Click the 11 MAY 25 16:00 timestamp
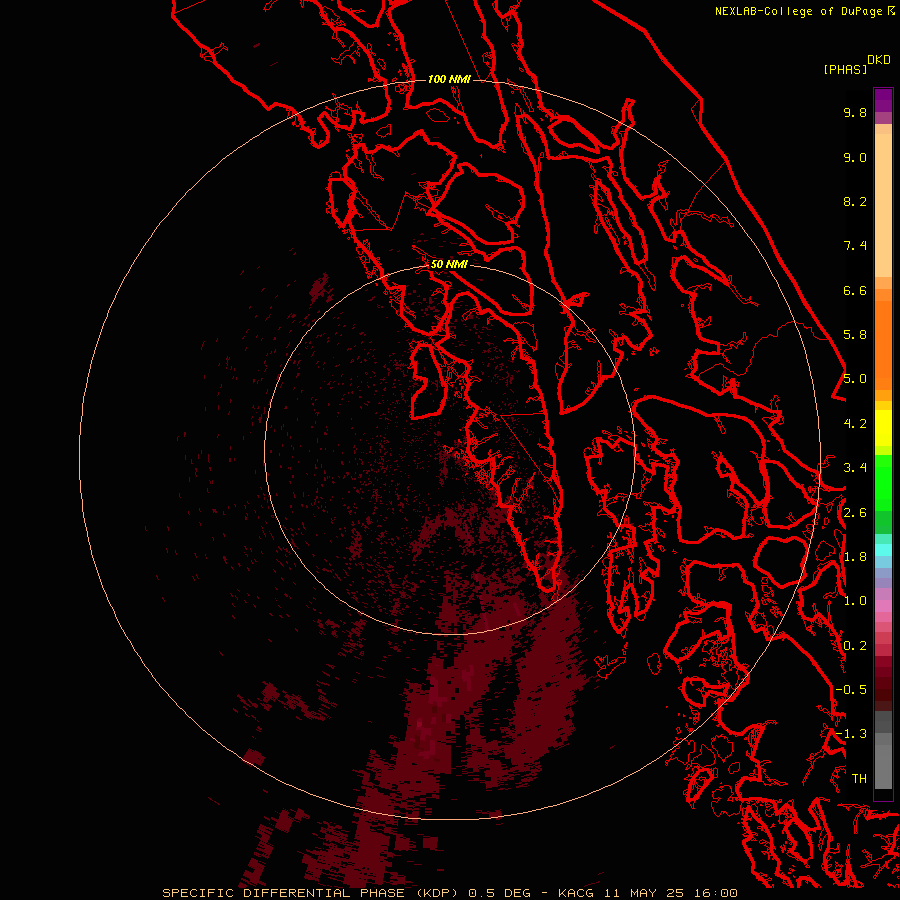Screen dimensions: 900x900 670,893
